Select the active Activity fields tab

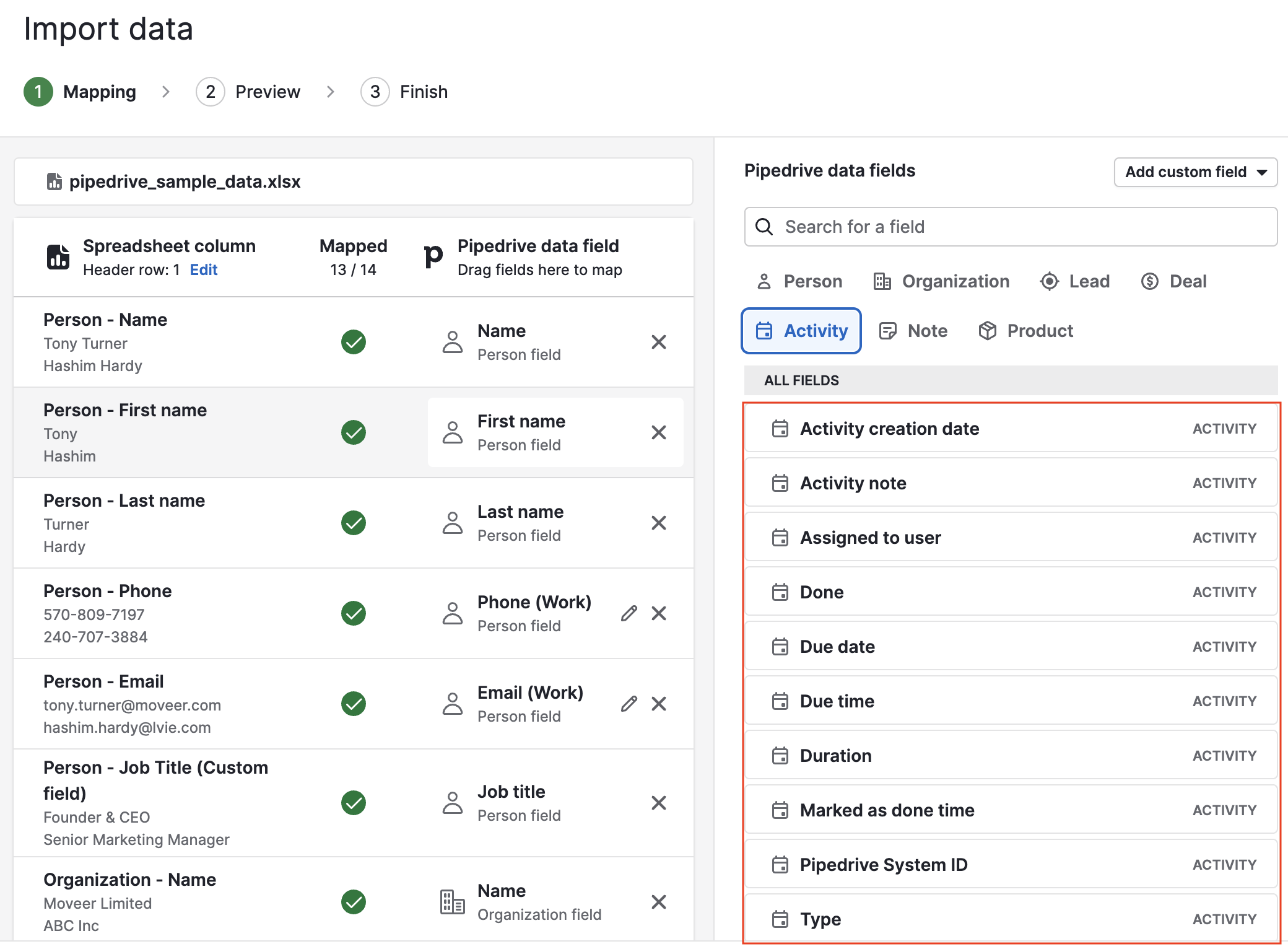(x=801, y=330)
